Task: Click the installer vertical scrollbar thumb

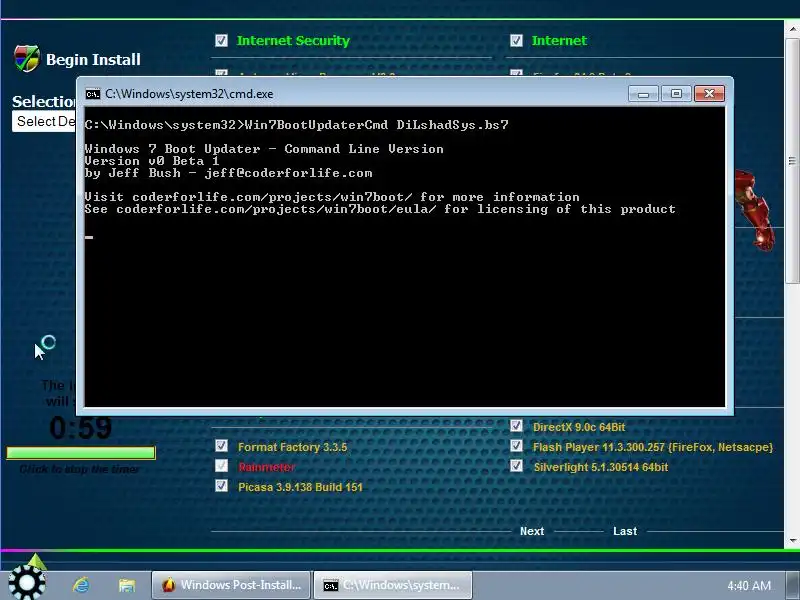Action: (792, 160)
